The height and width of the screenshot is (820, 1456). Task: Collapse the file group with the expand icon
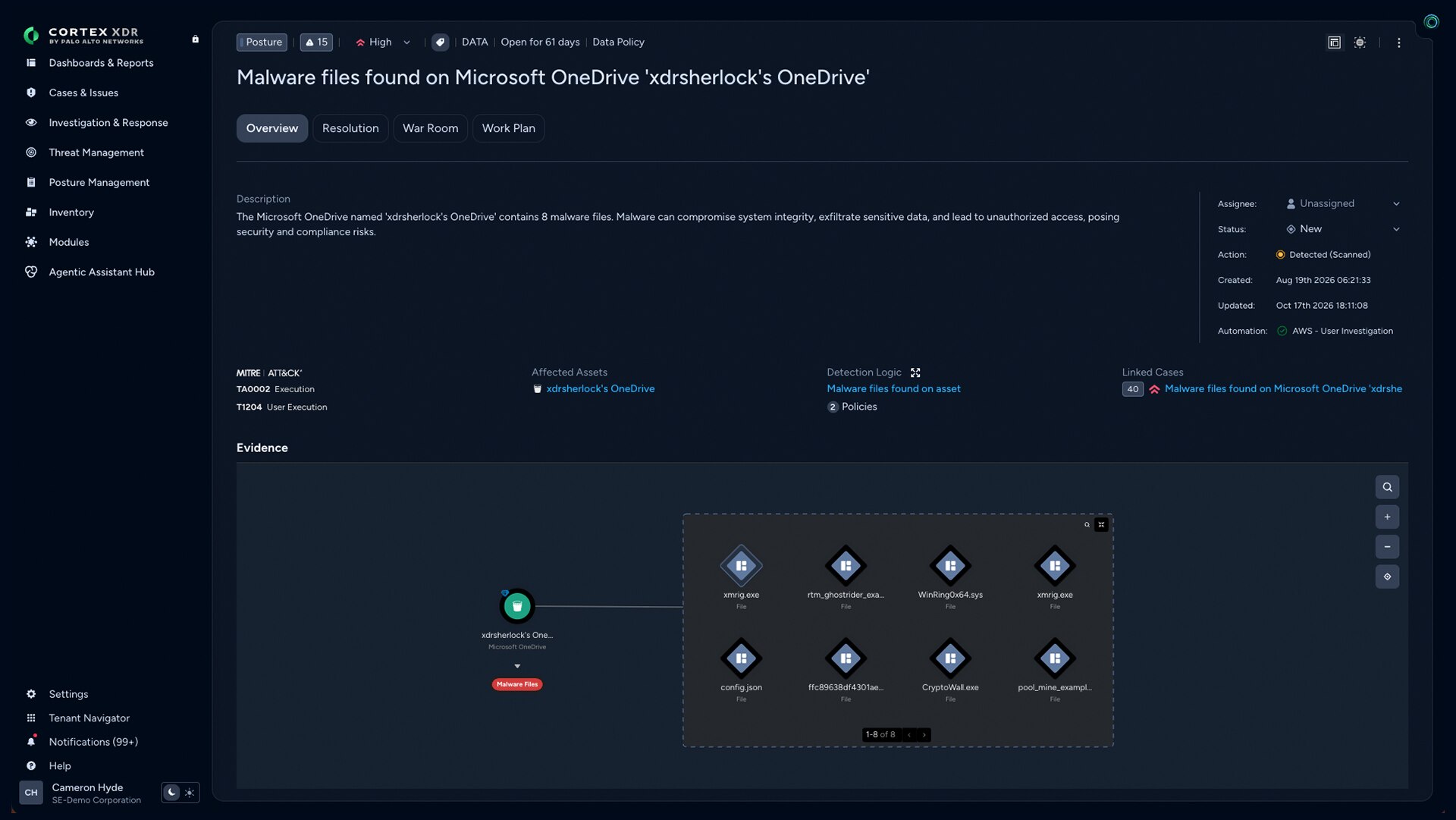tap(1101, 524)
